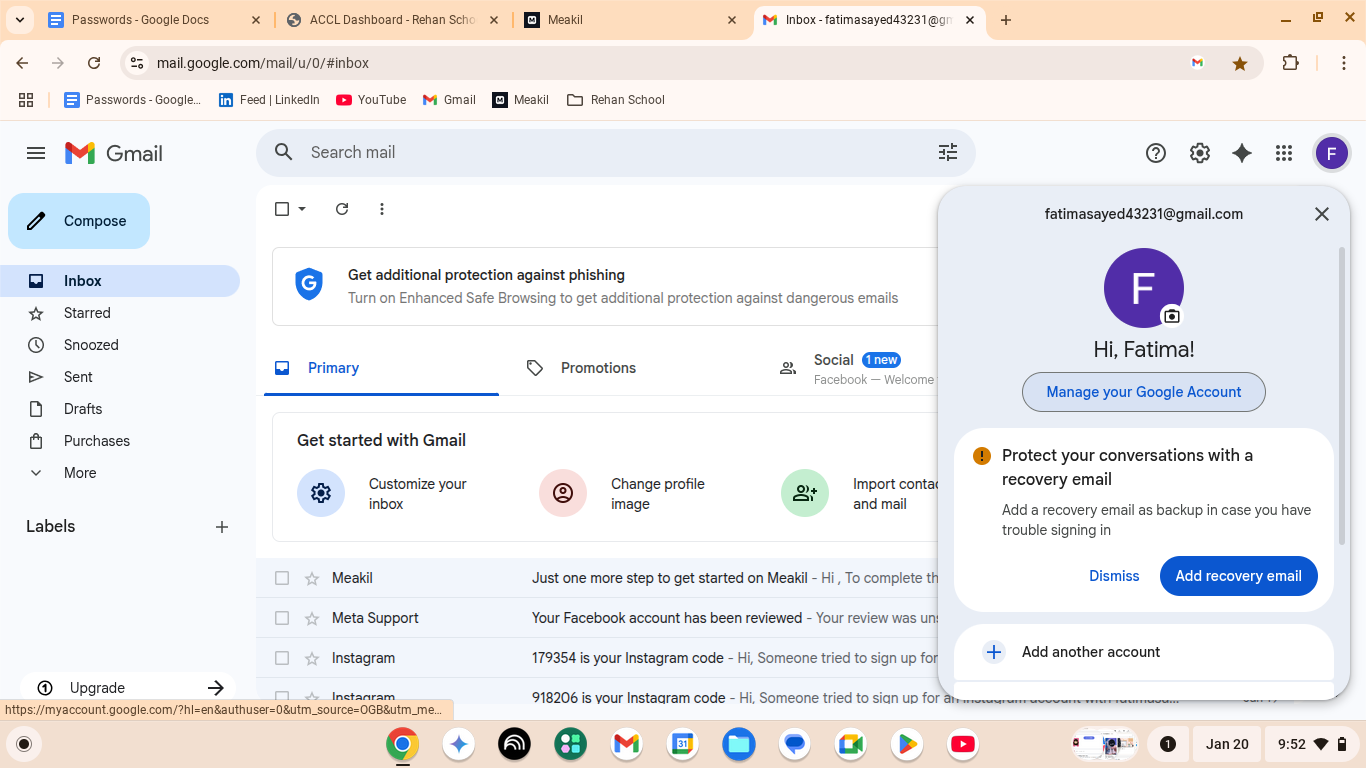This screenshot has height=768, width=1366.
Task: Click the Support help icon
Action: point(1155,153)
